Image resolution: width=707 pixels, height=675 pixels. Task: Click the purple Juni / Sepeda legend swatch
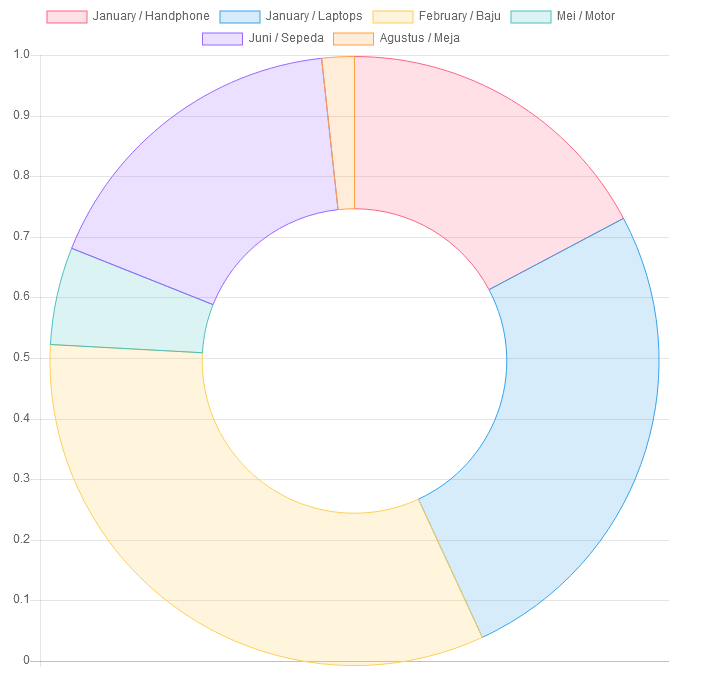click(x=222, y=39)
